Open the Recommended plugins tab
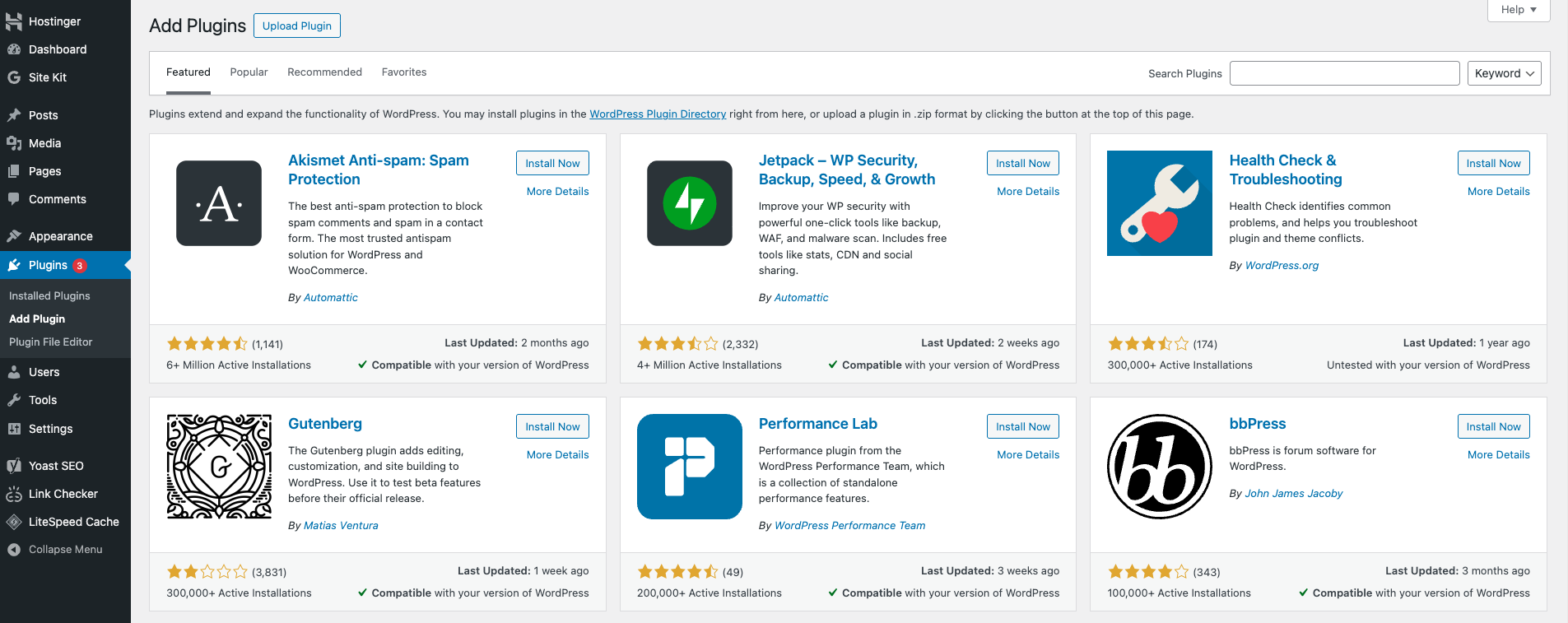 (x=324, y=72)
